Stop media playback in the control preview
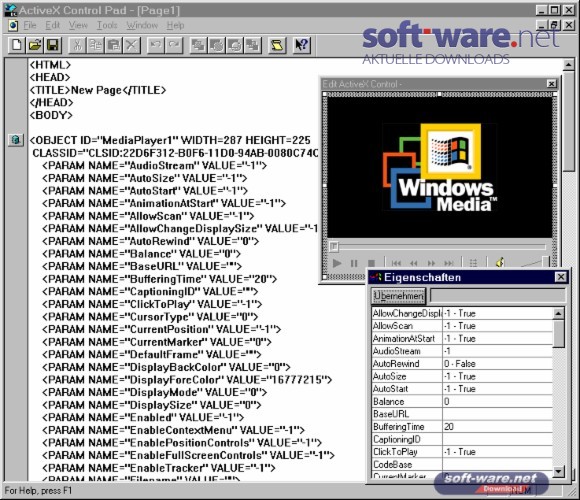 371,263
